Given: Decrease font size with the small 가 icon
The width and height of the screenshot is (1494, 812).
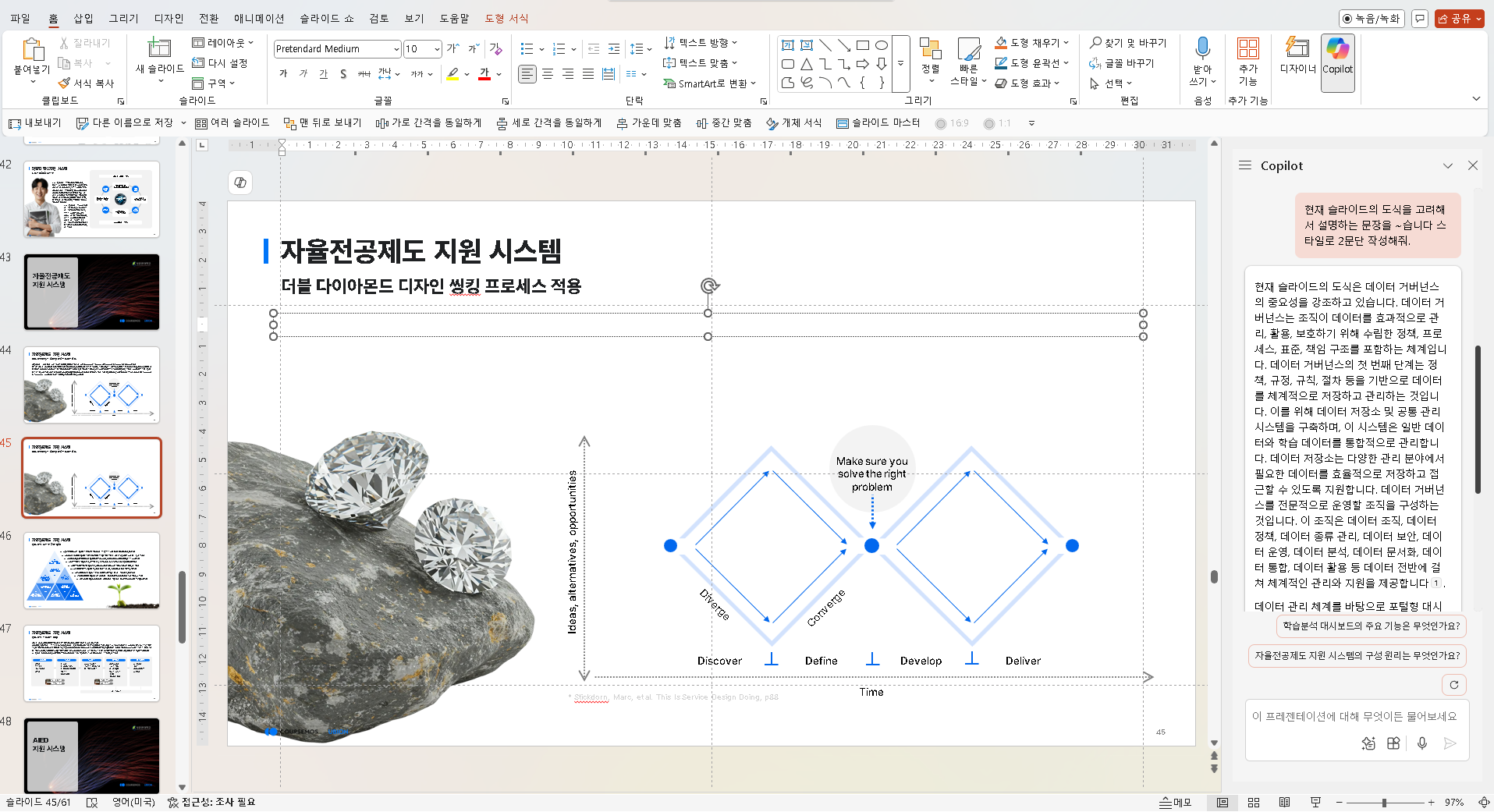Looking at the screenshot, I should click(x=473, y=48).
